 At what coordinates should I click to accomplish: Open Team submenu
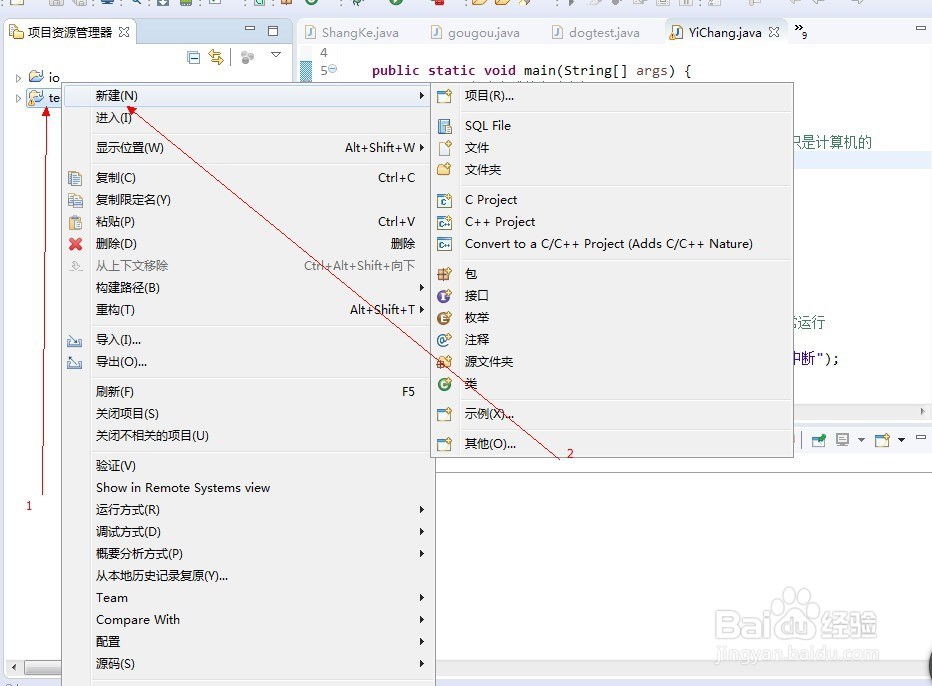click(246, 597)
